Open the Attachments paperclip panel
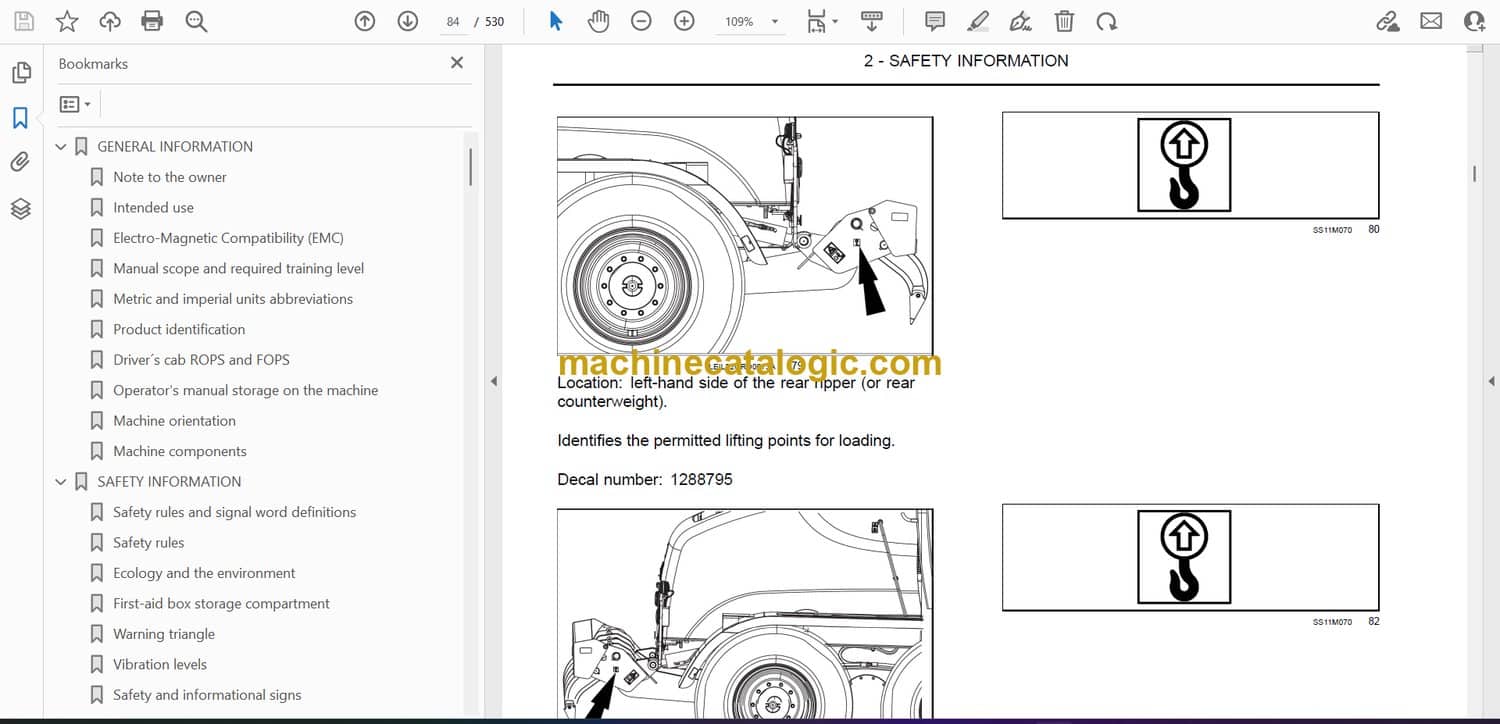The width and height of the screenshot is (1500, 724). pos(20,163)
